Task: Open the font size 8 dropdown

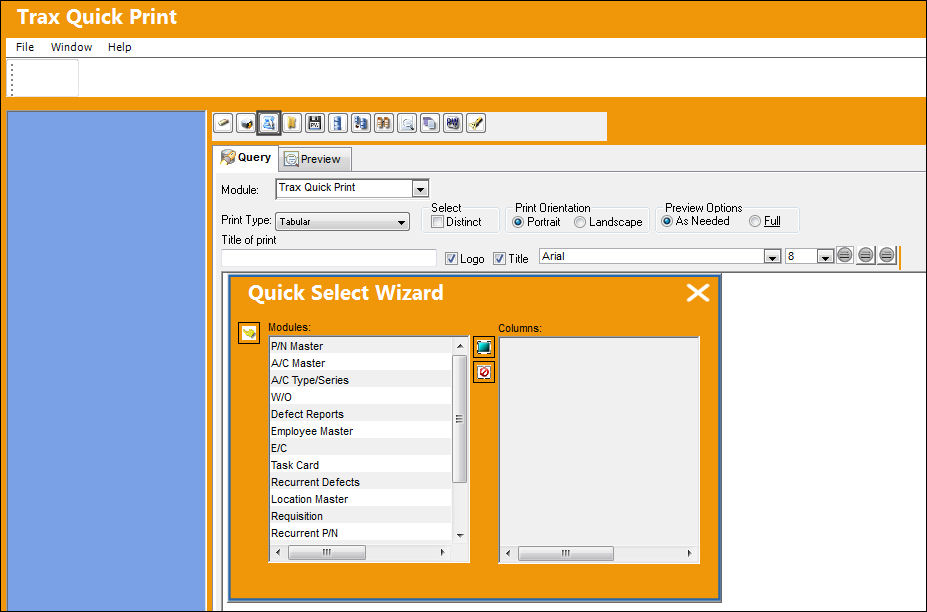Action: coord(825,257)
